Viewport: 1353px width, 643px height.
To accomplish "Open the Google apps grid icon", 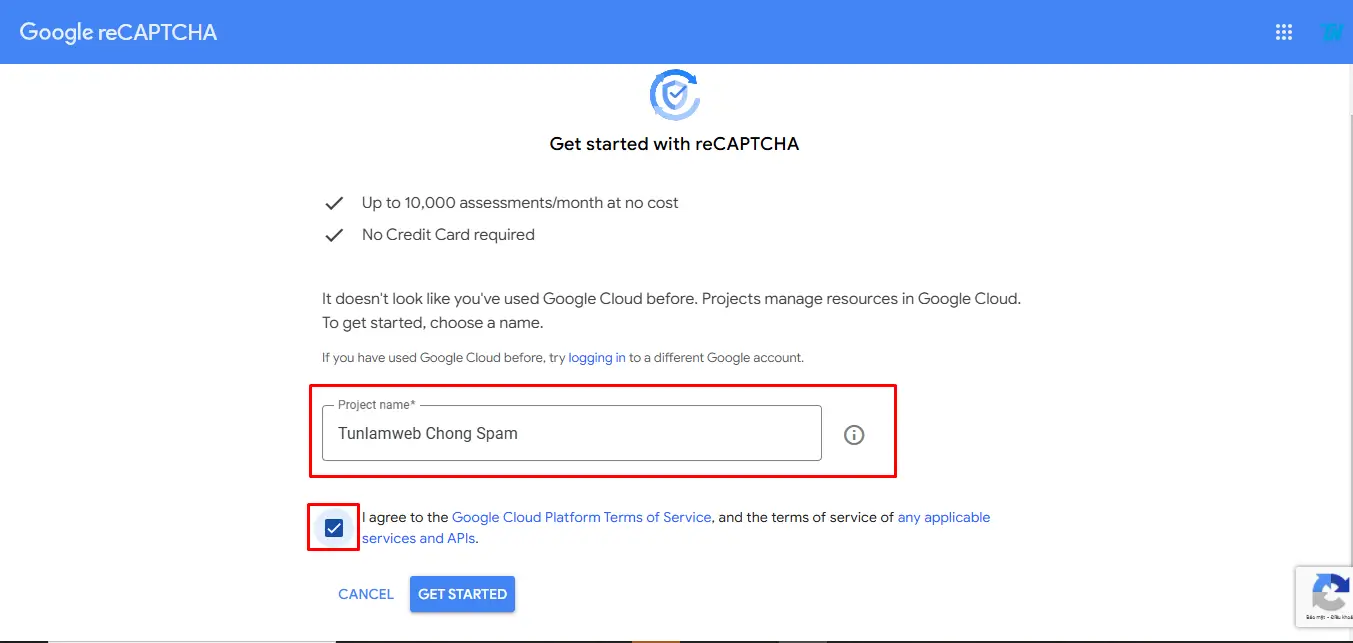I will (1284, 32).
